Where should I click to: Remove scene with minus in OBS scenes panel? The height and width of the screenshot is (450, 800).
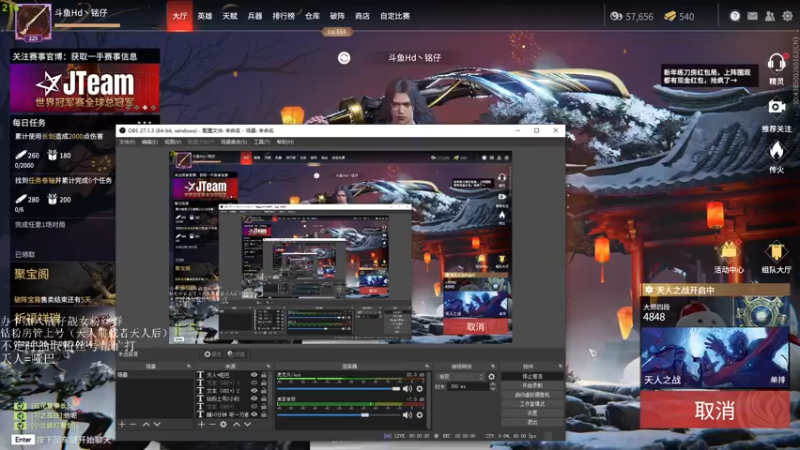(133, 424)
